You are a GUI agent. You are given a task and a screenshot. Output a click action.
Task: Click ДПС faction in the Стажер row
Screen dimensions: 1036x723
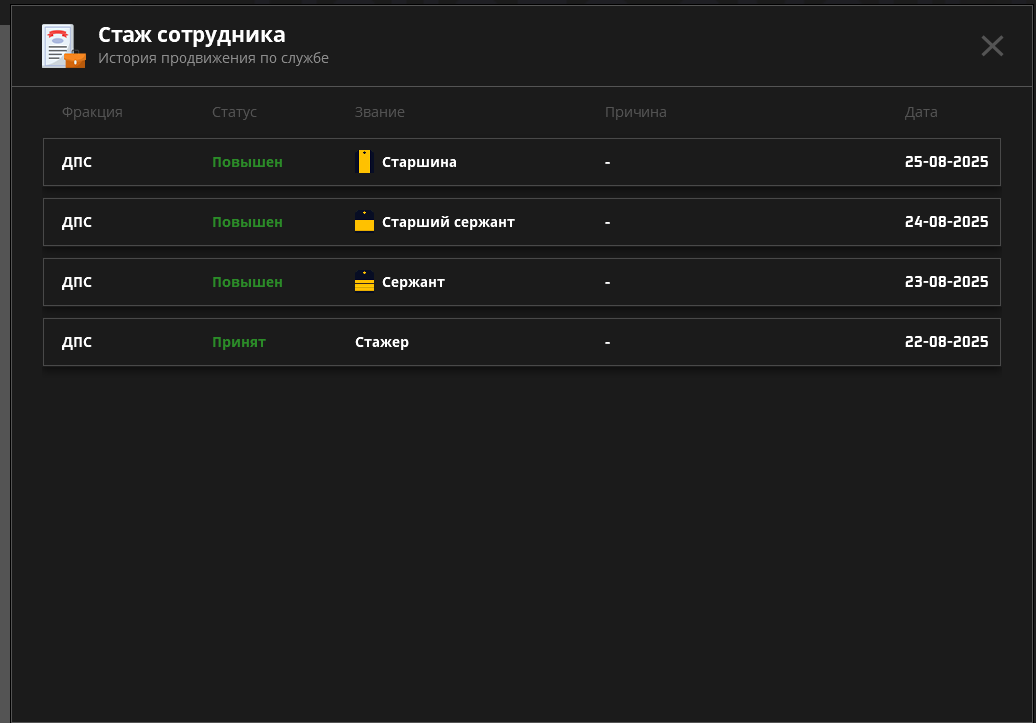(77, 342)
